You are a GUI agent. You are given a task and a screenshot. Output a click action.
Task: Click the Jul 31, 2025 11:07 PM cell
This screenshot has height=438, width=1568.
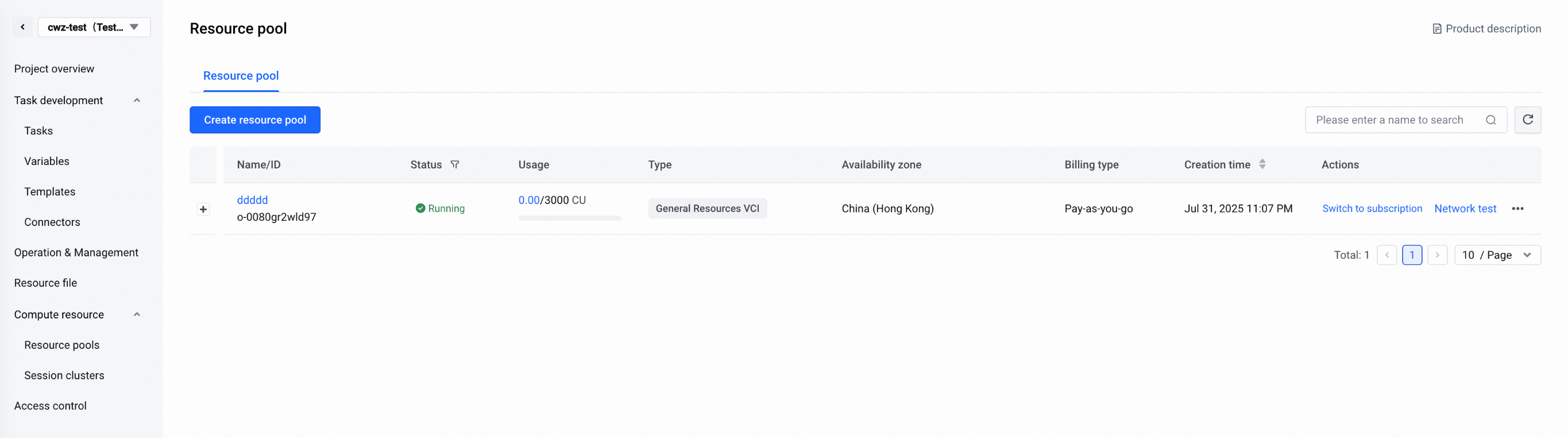coord(1238,209)
